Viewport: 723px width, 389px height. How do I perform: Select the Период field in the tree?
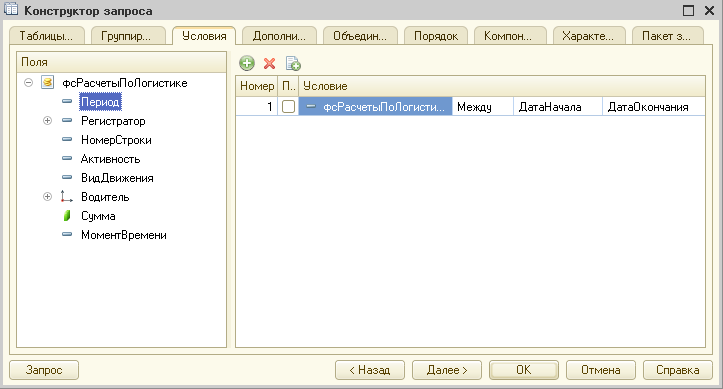[101, 102]
